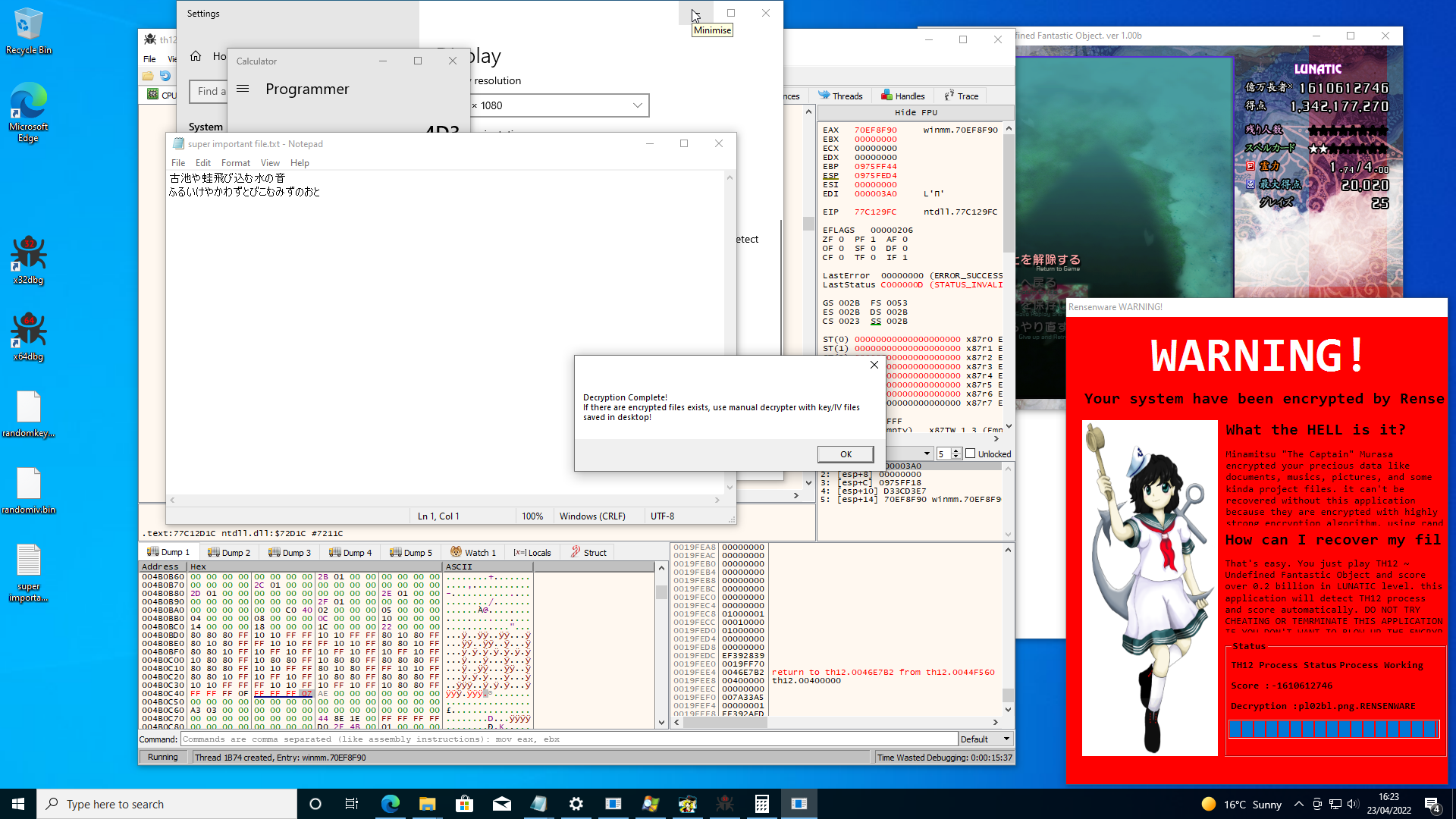1456x819 pixels.
Task: Click the Windows Start button
Action: click(x=17, y=804)
